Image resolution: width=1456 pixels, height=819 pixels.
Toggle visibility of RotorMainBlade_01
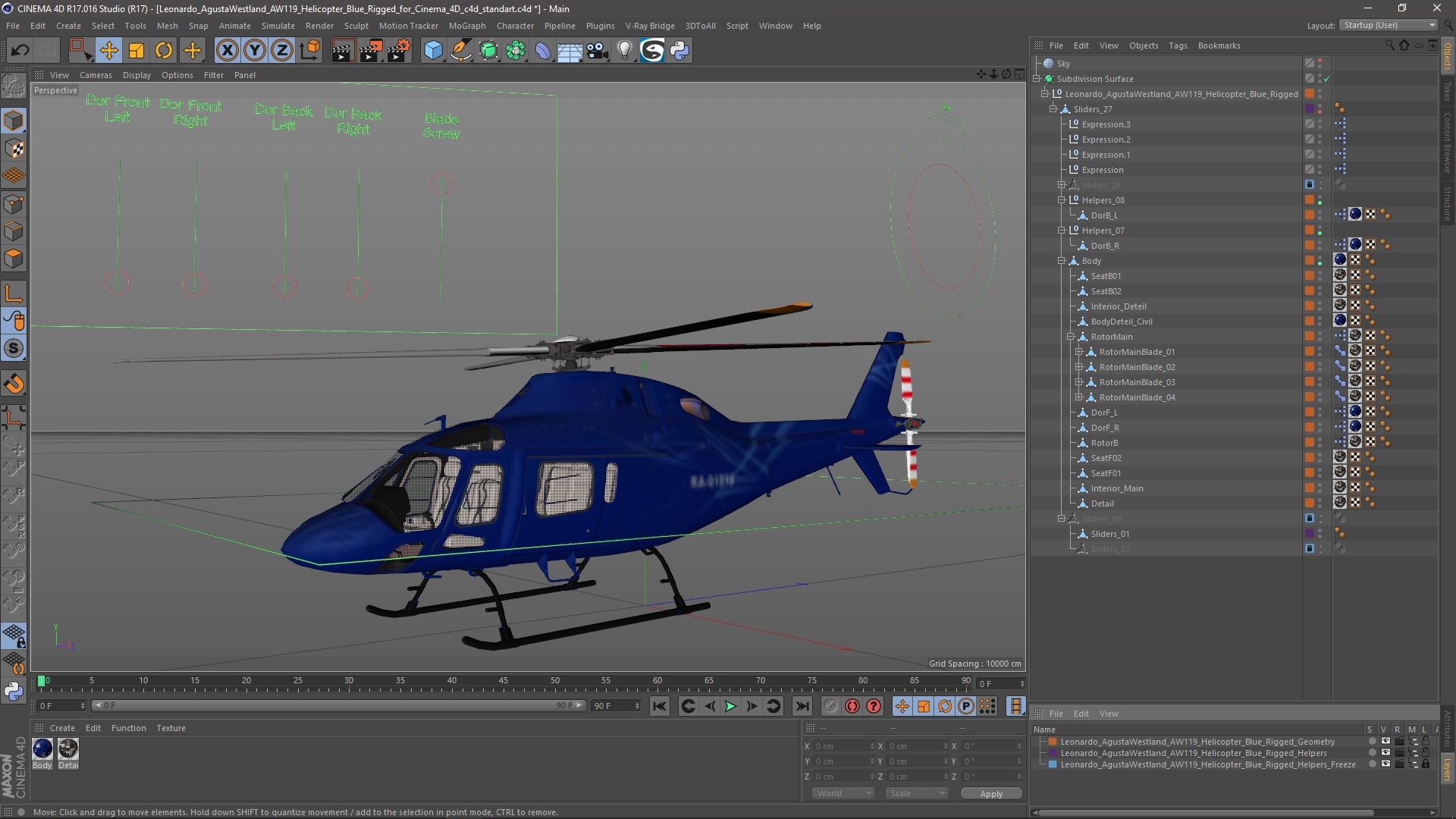click(1320, 351)
